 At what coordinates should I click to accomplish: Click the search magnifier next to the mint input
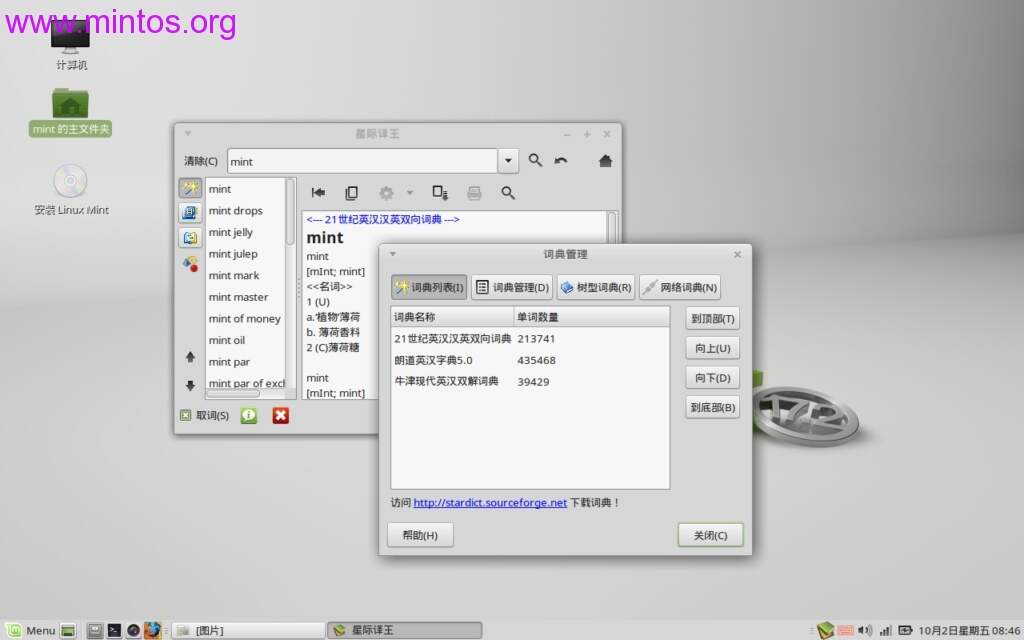pos(535,160)
